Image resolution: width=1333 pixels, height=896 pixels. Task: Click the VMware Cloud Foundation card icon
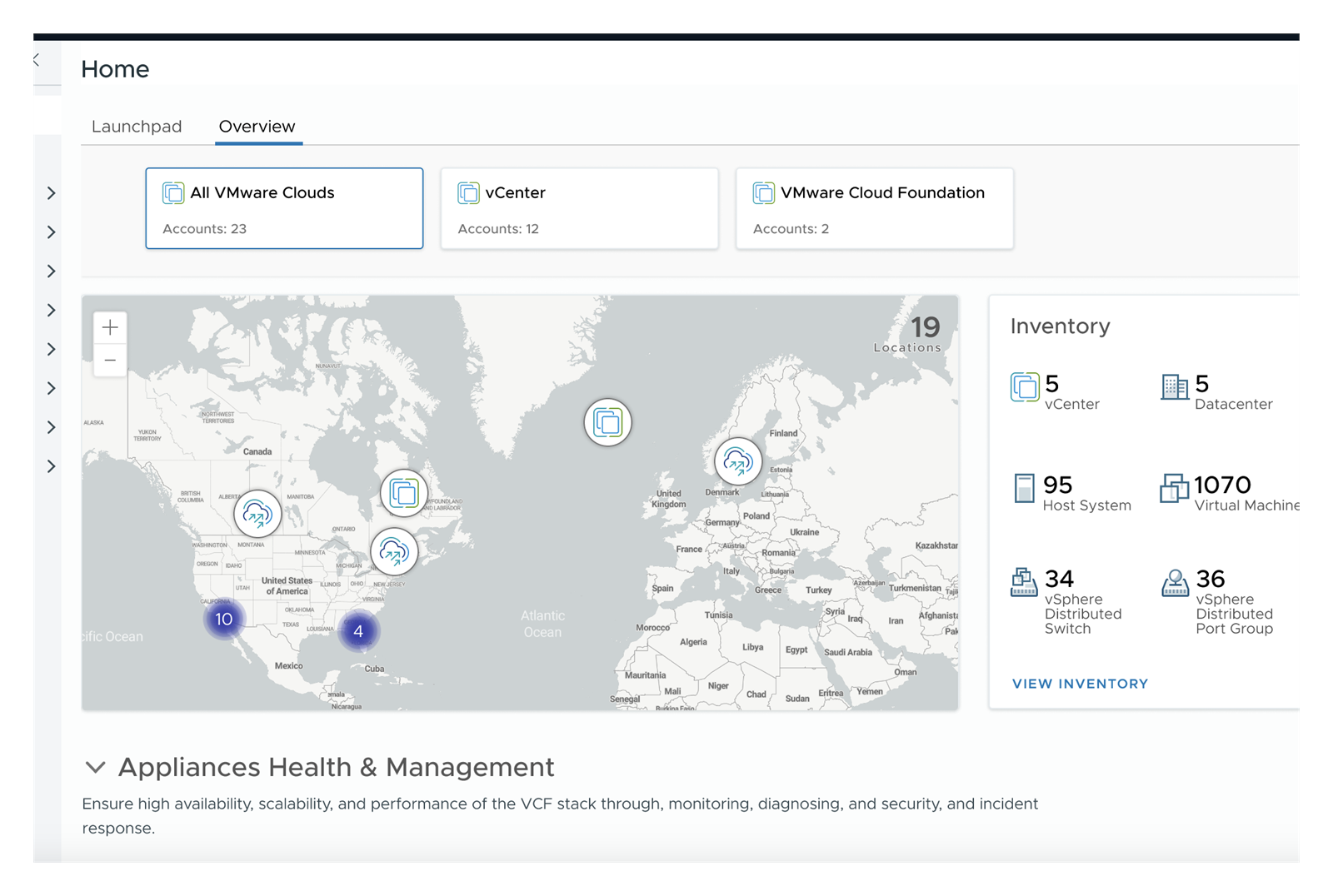[763, 193]
